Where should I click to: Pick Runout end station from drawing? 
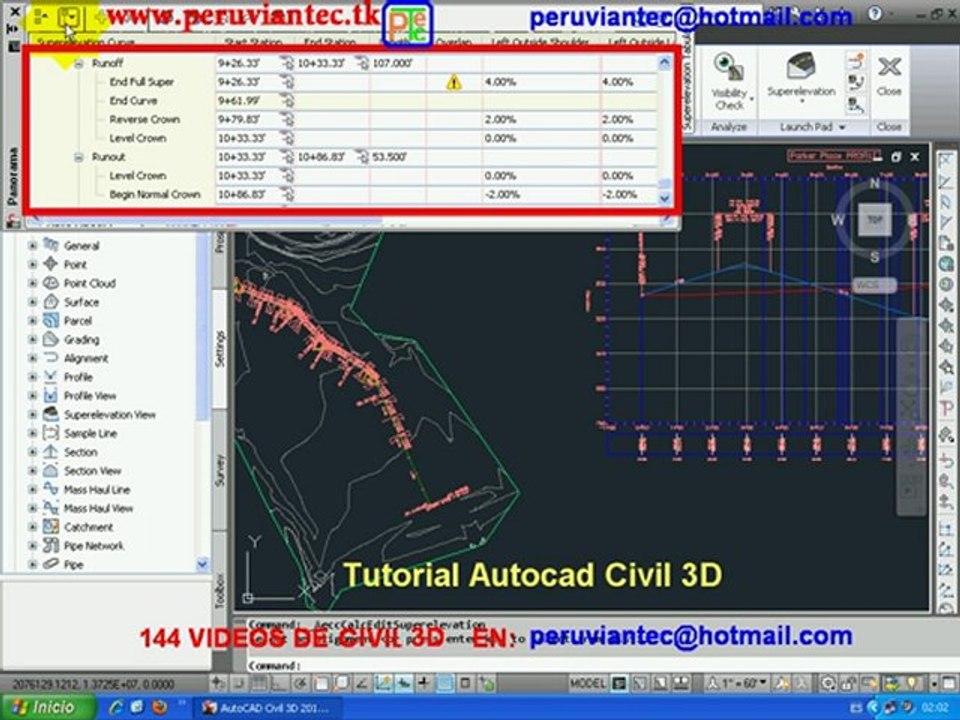(362, 157)
